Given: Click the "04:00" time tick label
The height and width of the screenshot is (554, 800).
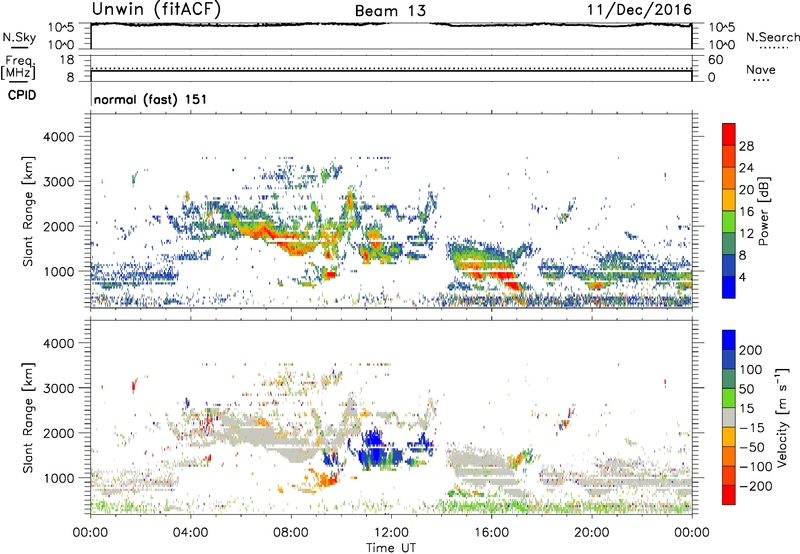Looking at the screenshot, I should (190, 533).
